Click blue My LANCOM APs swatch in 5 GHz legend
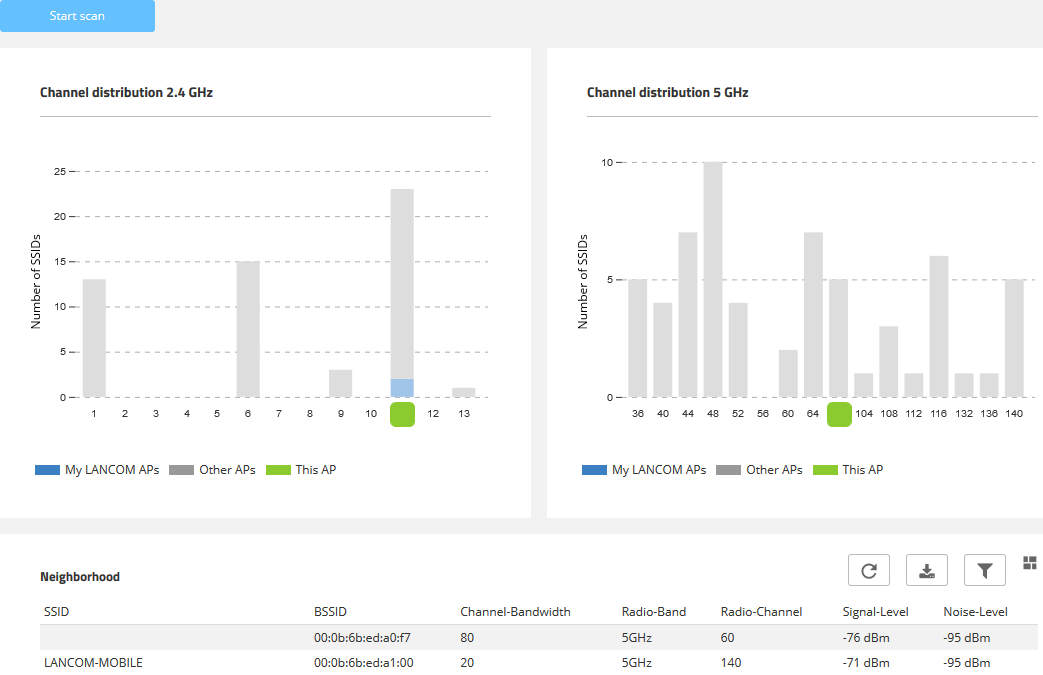 [594, 470]
